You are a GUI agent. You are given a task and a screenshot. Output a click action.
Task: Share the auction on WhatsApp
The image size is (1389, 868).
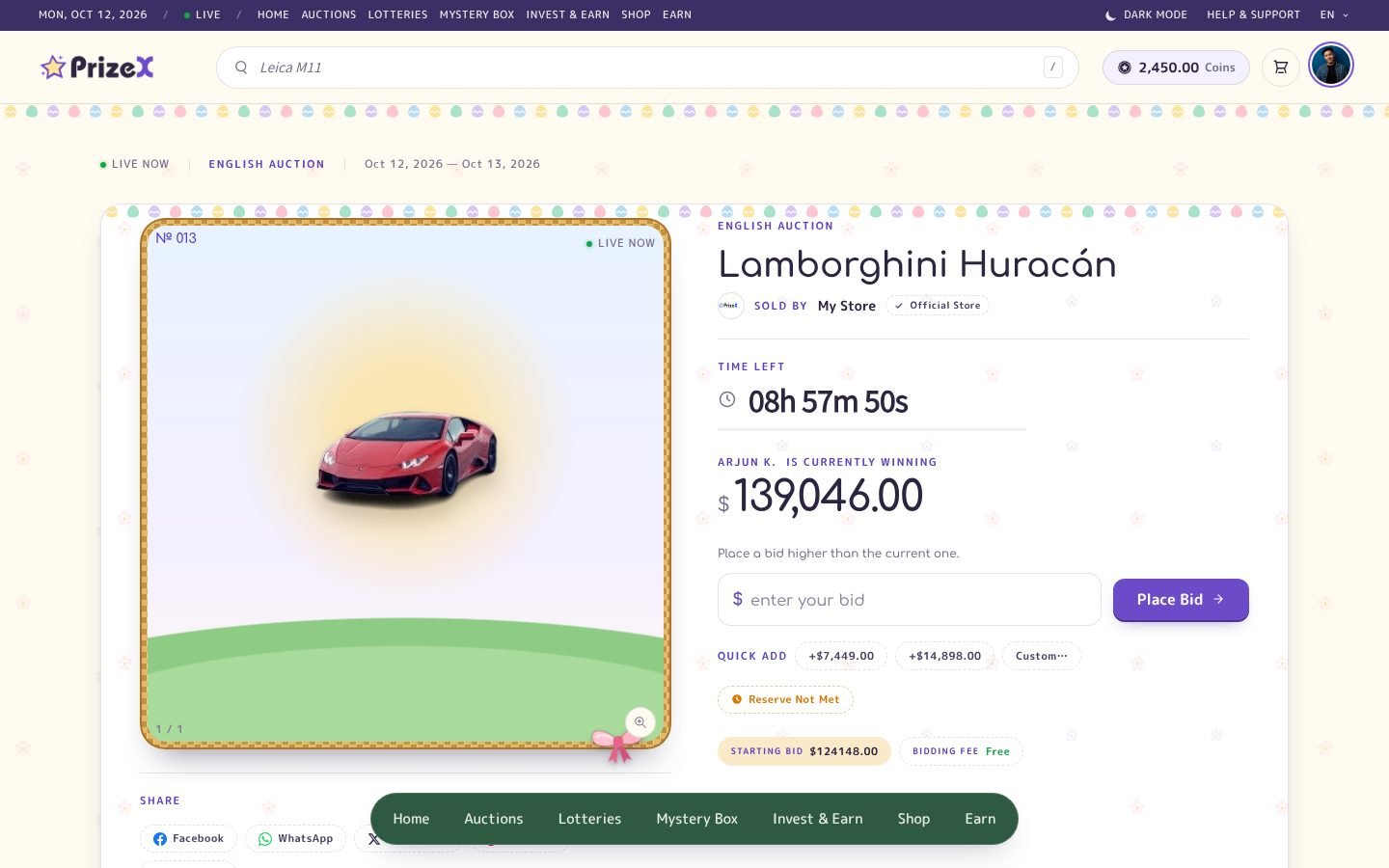point(295,839)
